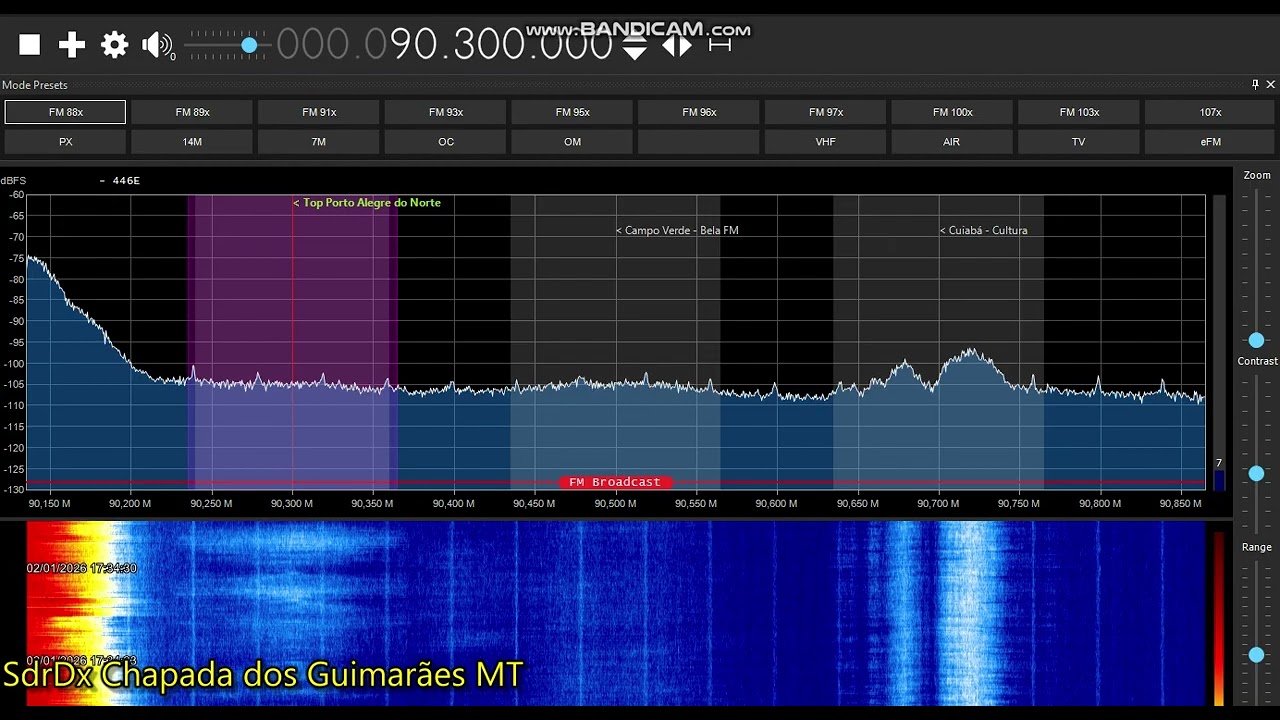Switch to the FM 95x preset
The width and height of the screenshot is (1280, 720).
pyautogui.click(x=572, y=112)
